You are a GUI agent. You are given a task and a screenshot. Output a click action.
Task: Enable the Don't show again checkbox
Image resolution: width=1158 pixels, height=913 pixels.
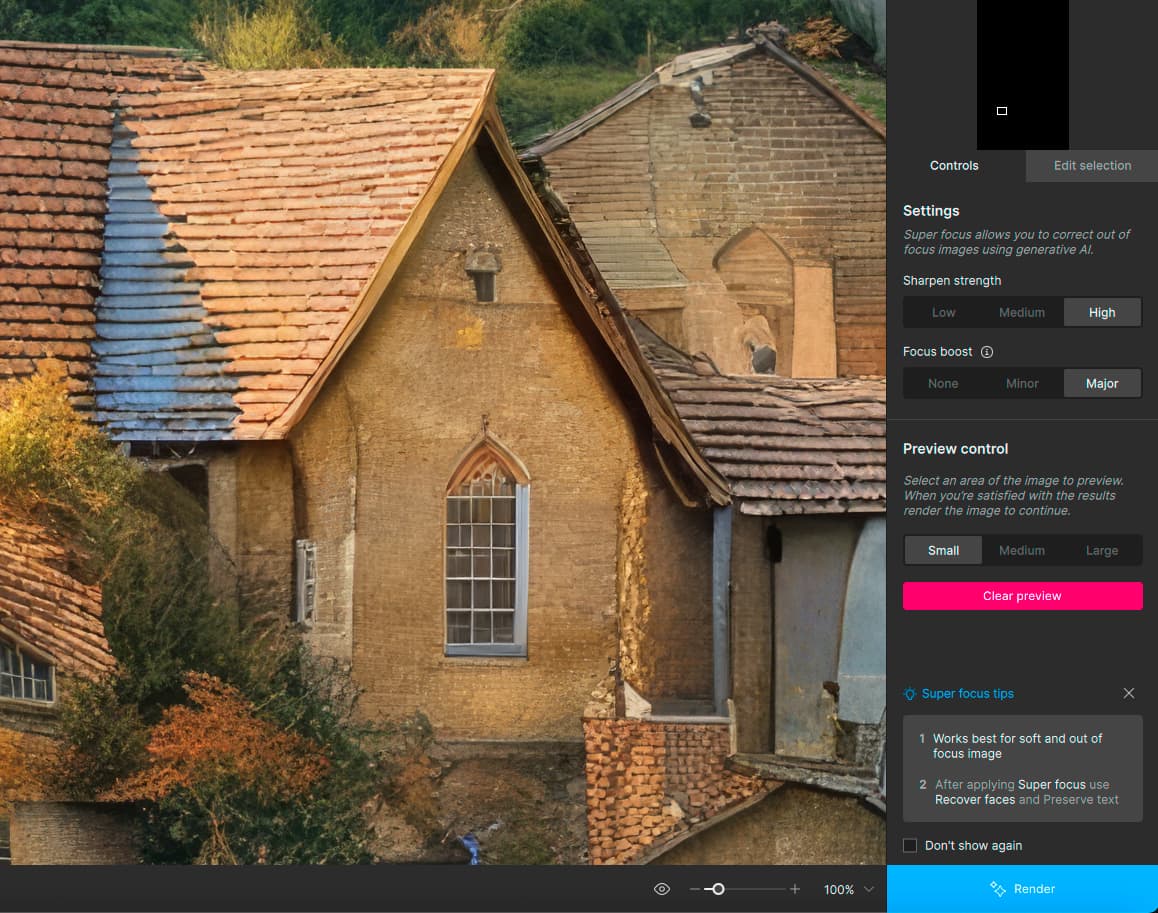pos(910,845)
